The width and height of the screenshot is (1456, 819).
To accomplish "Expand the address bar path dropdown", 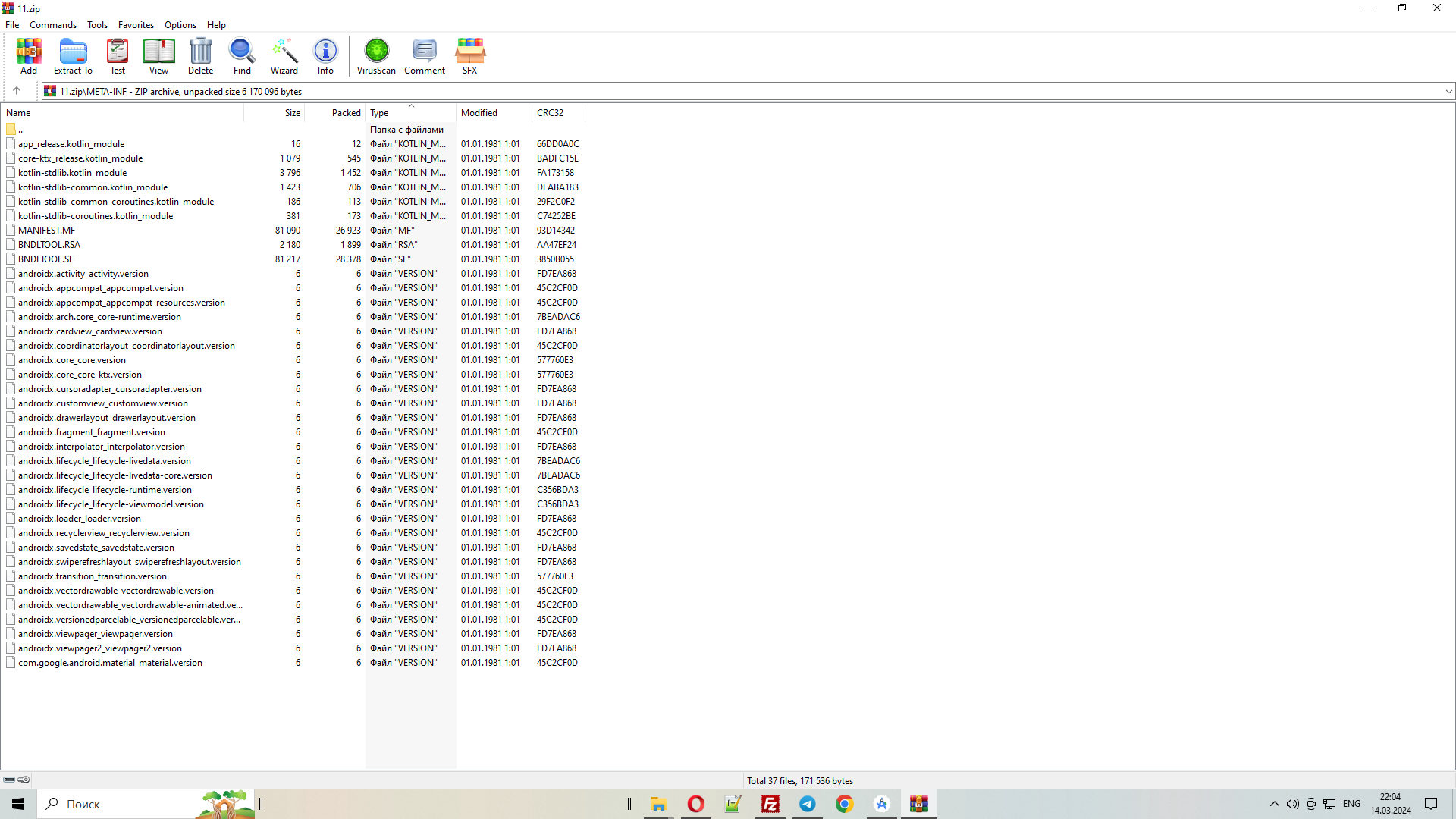I will pyautogui.click(x=1448, y=92).
